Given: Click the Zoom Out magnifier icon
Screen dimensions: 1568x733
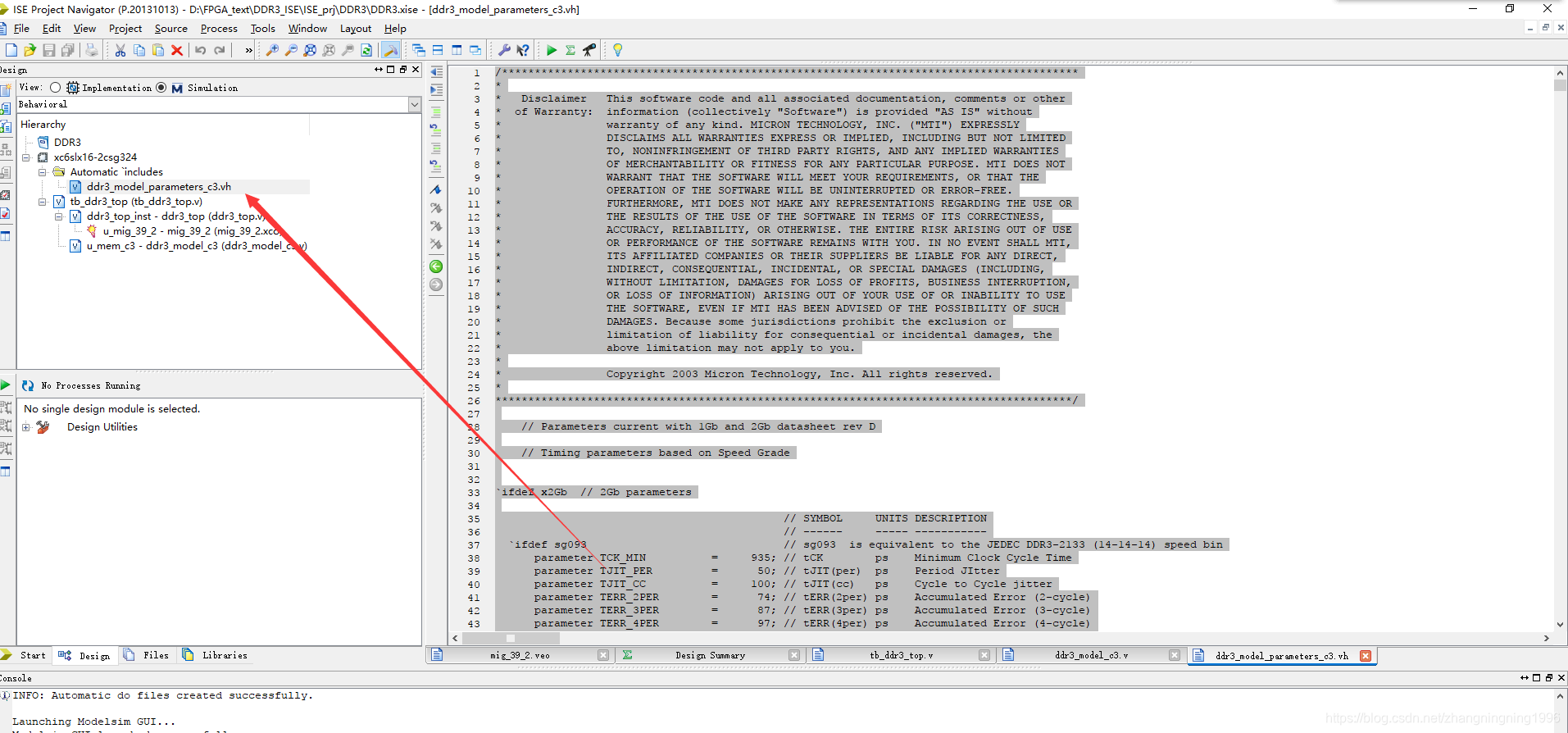Looking at the screenshot, I should (291, 50).
